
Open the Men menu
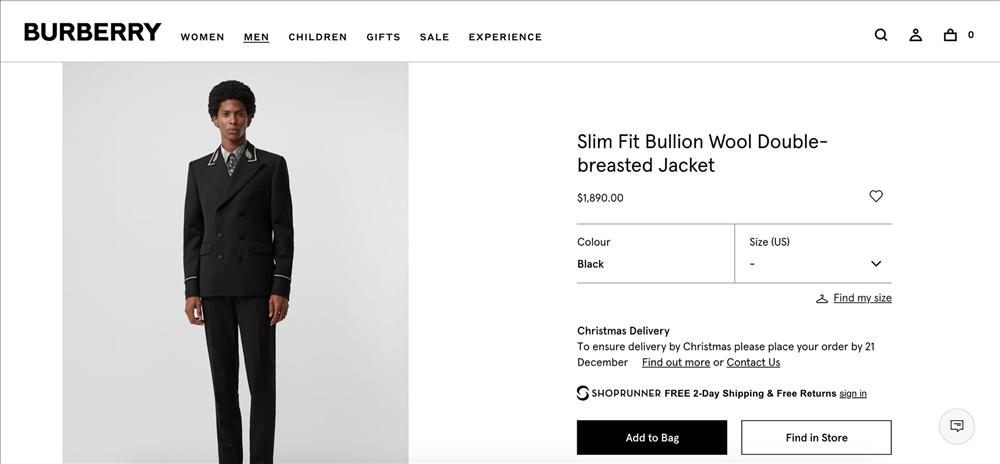(256, 37)
